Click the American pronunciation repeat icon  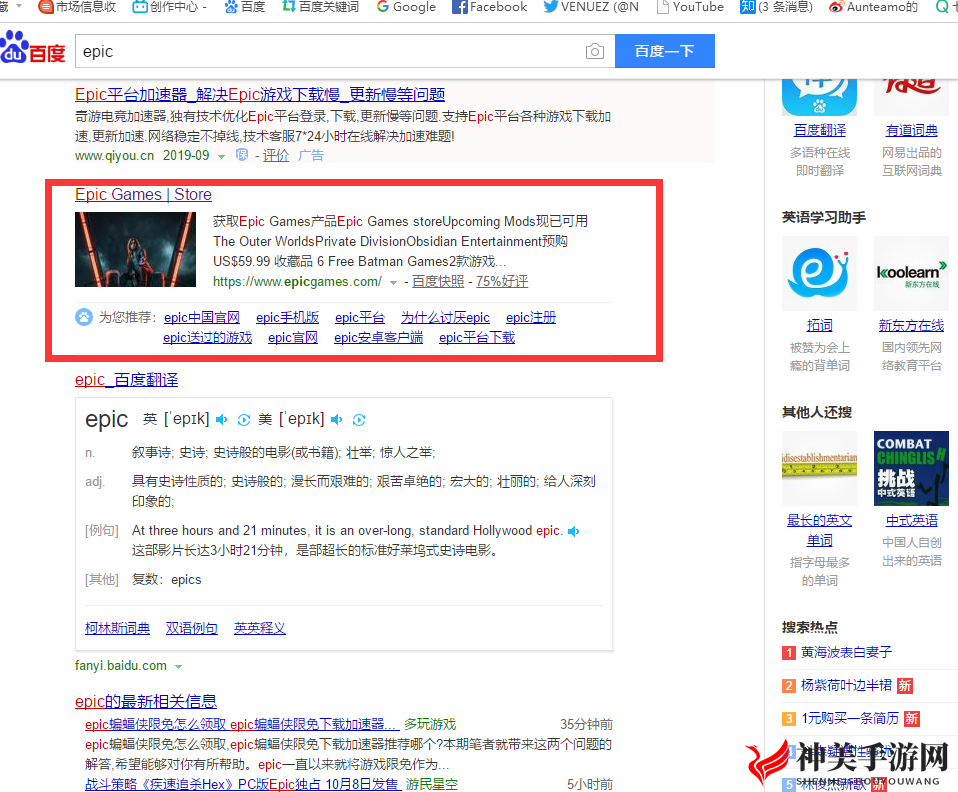[x=359, y=419]
